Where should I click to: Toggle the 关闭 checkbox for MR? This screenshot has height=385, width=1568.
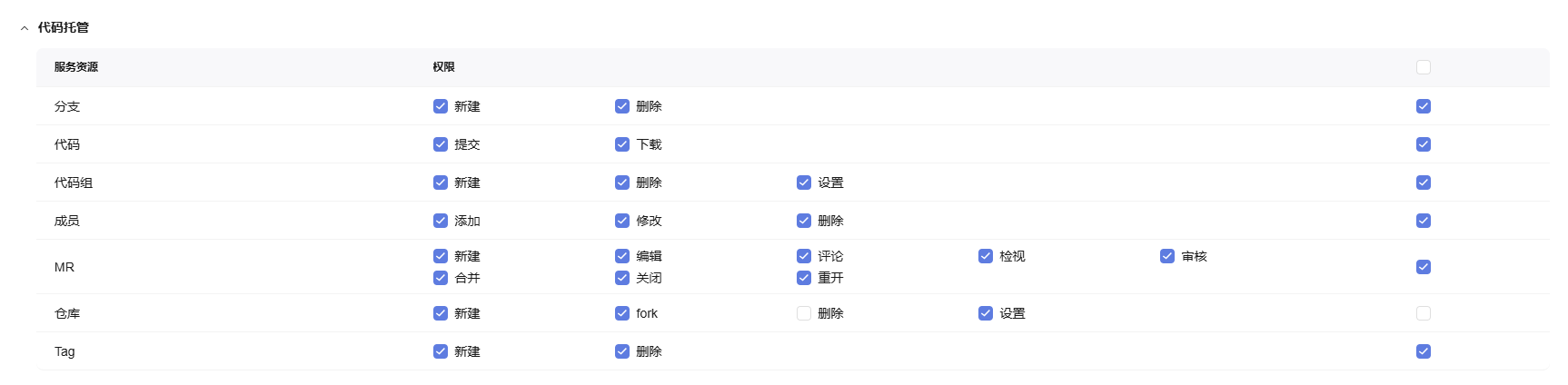pos(622,278)
